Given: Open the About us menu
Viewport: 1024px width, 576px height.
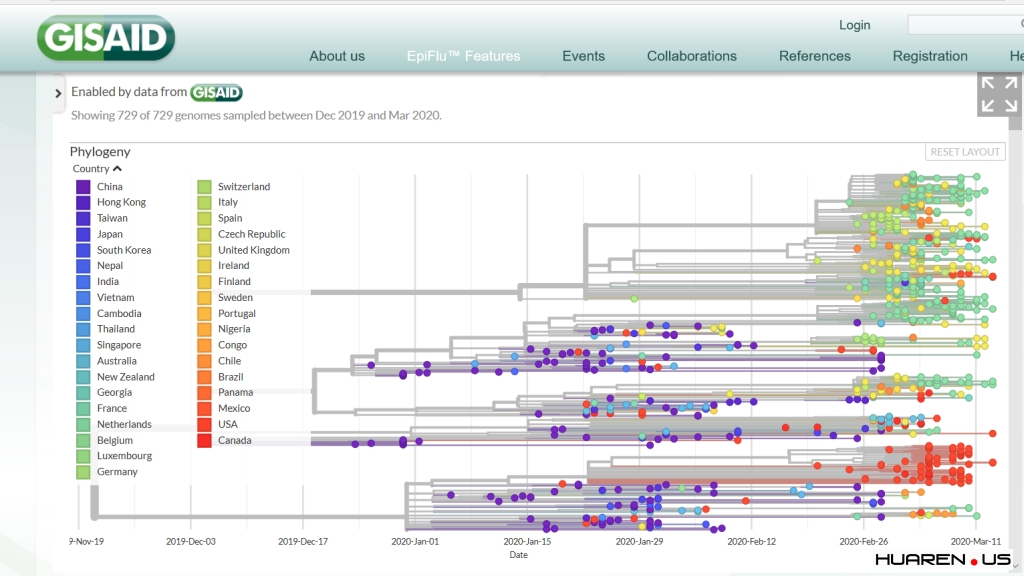Looking at the screenshot, I should (337, 56).
